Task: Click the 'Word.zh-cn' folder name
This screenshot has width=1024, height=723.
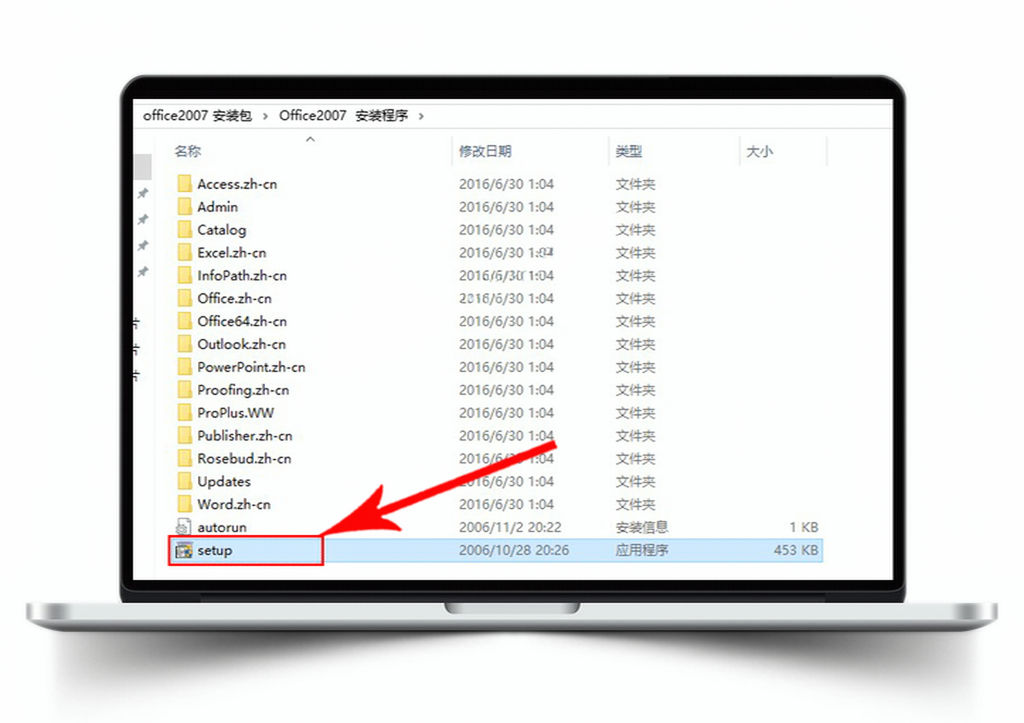Action: pyautogui.click(x=234, y=504)
